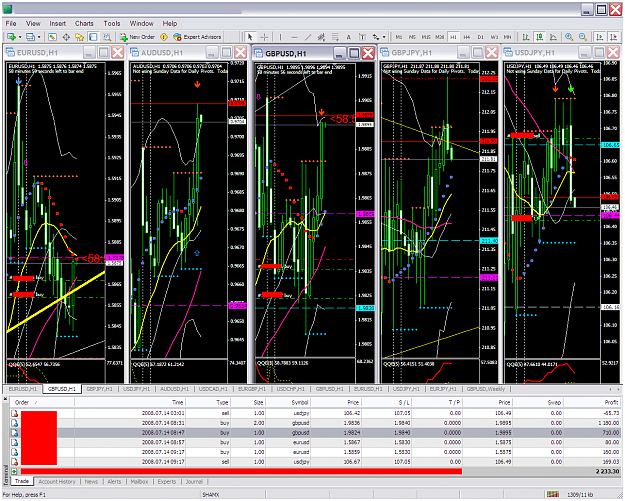This screenshot has height=501, width=625.
Task: Sort orders by the Time column header
Action: tap(130, 403)
